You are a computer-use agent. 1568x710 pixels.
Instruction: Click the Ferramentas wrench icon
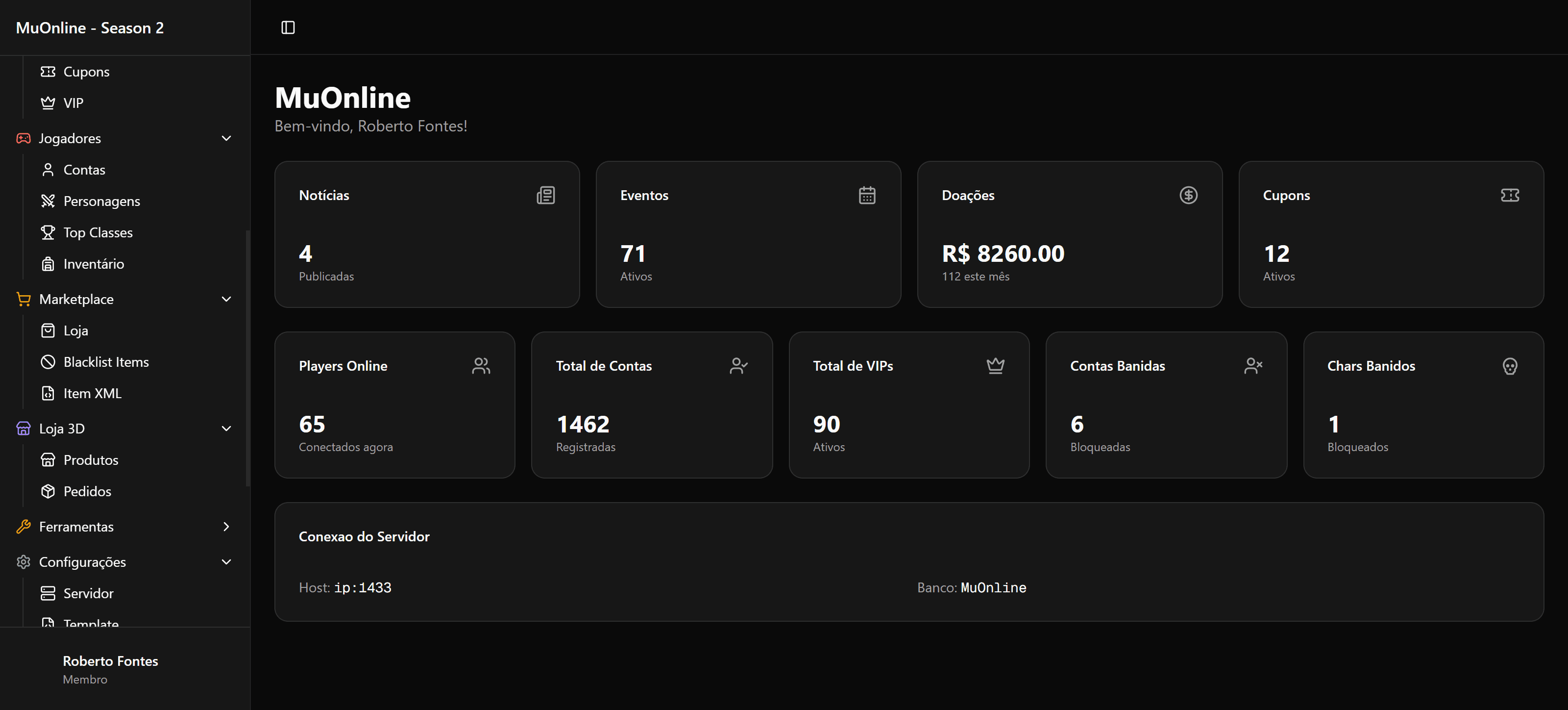coord(23,527)
